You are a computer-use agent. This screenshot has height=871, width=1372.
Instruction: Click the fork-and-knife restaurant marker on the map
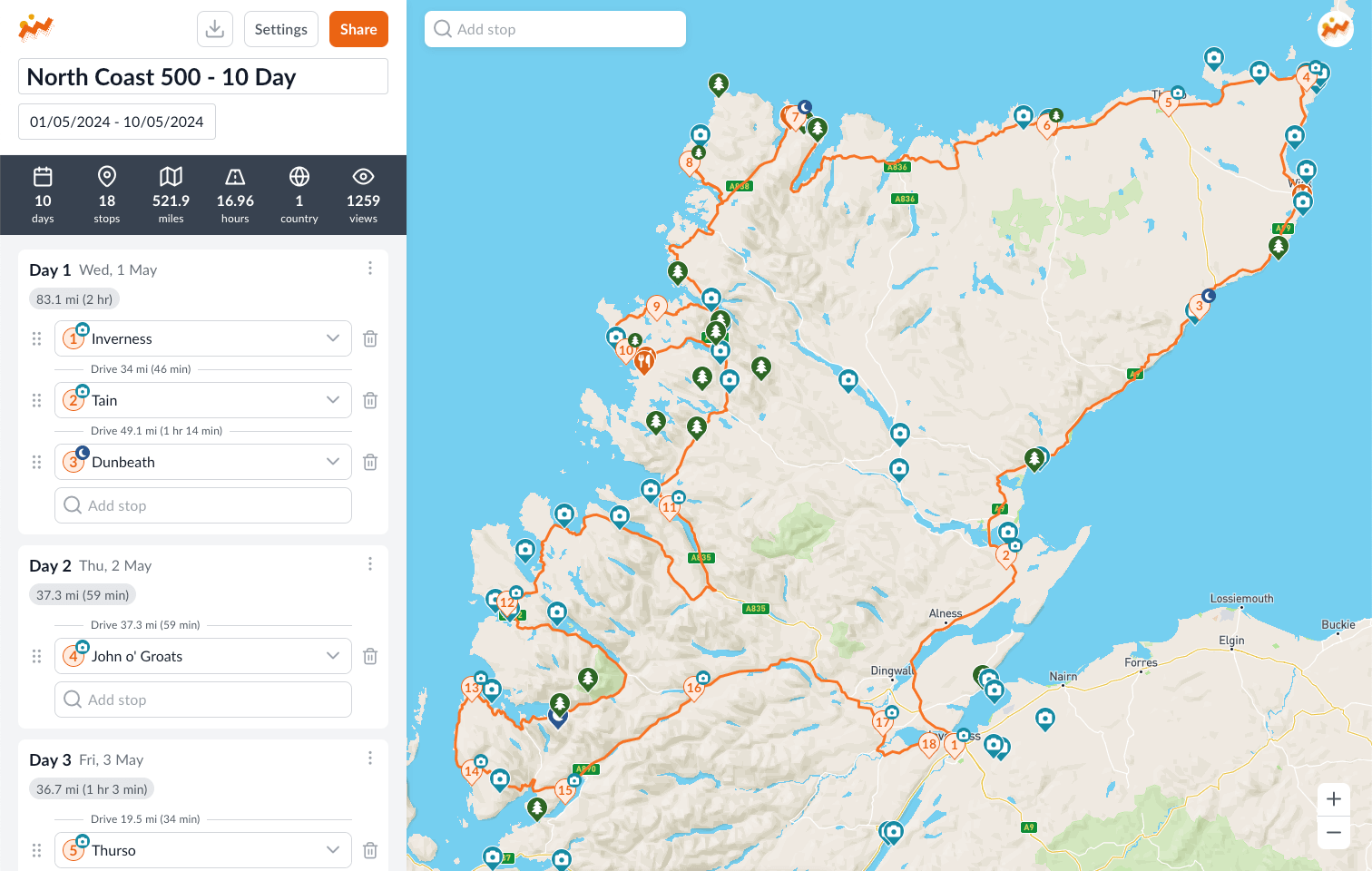tap(644, 361)
